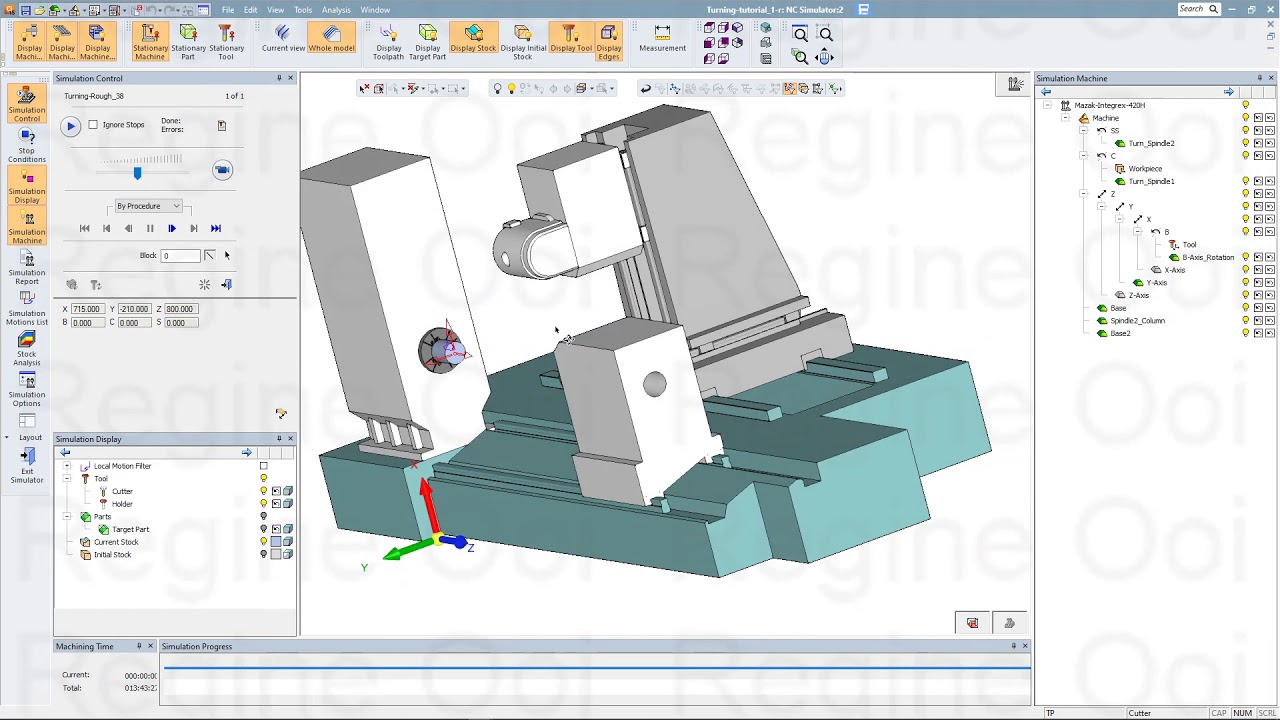Enable the Ignore Stops checkbox
The height and width of the screenshot is (720, 1280).
click(x=93, y=125)
